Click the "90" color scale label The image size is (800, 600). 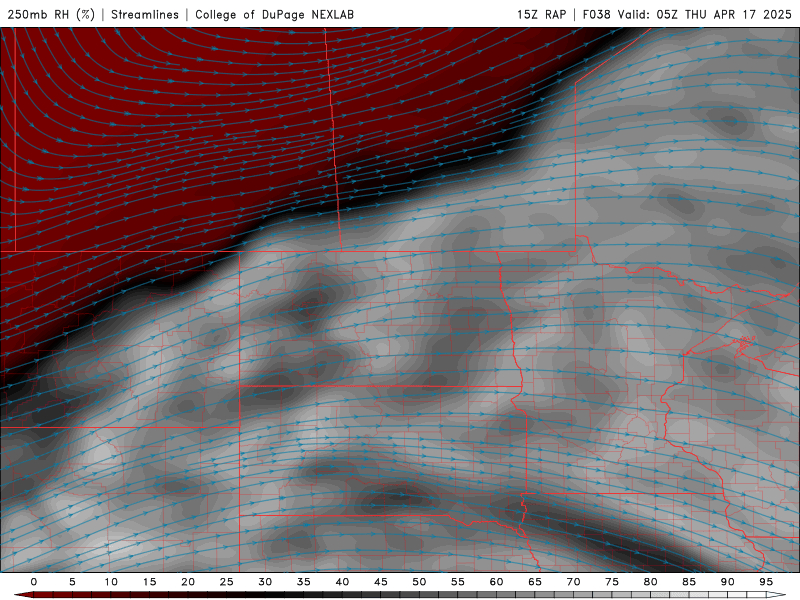(727, 582)
